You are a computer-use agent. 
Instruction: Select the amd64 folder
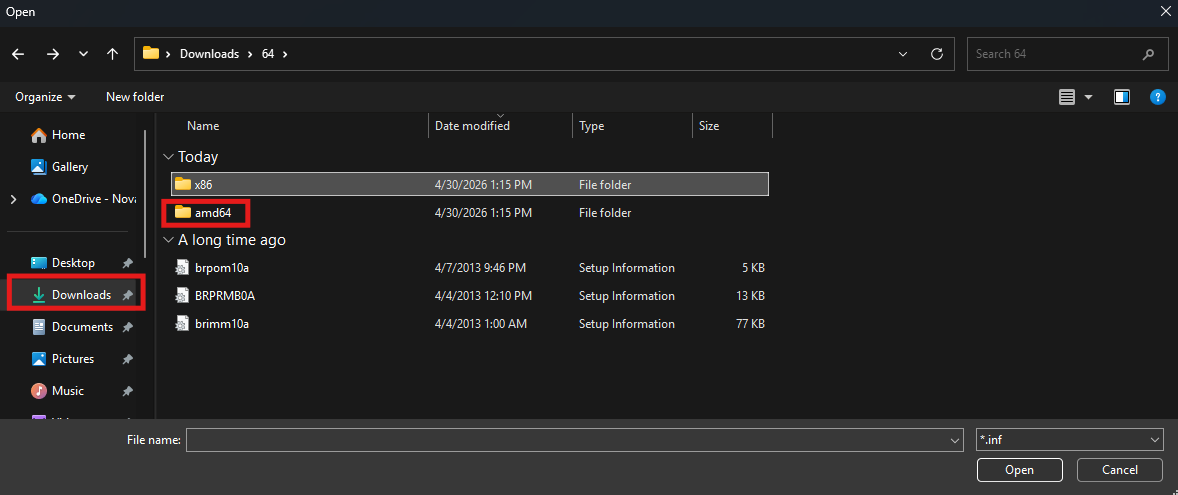coord(469,213)
